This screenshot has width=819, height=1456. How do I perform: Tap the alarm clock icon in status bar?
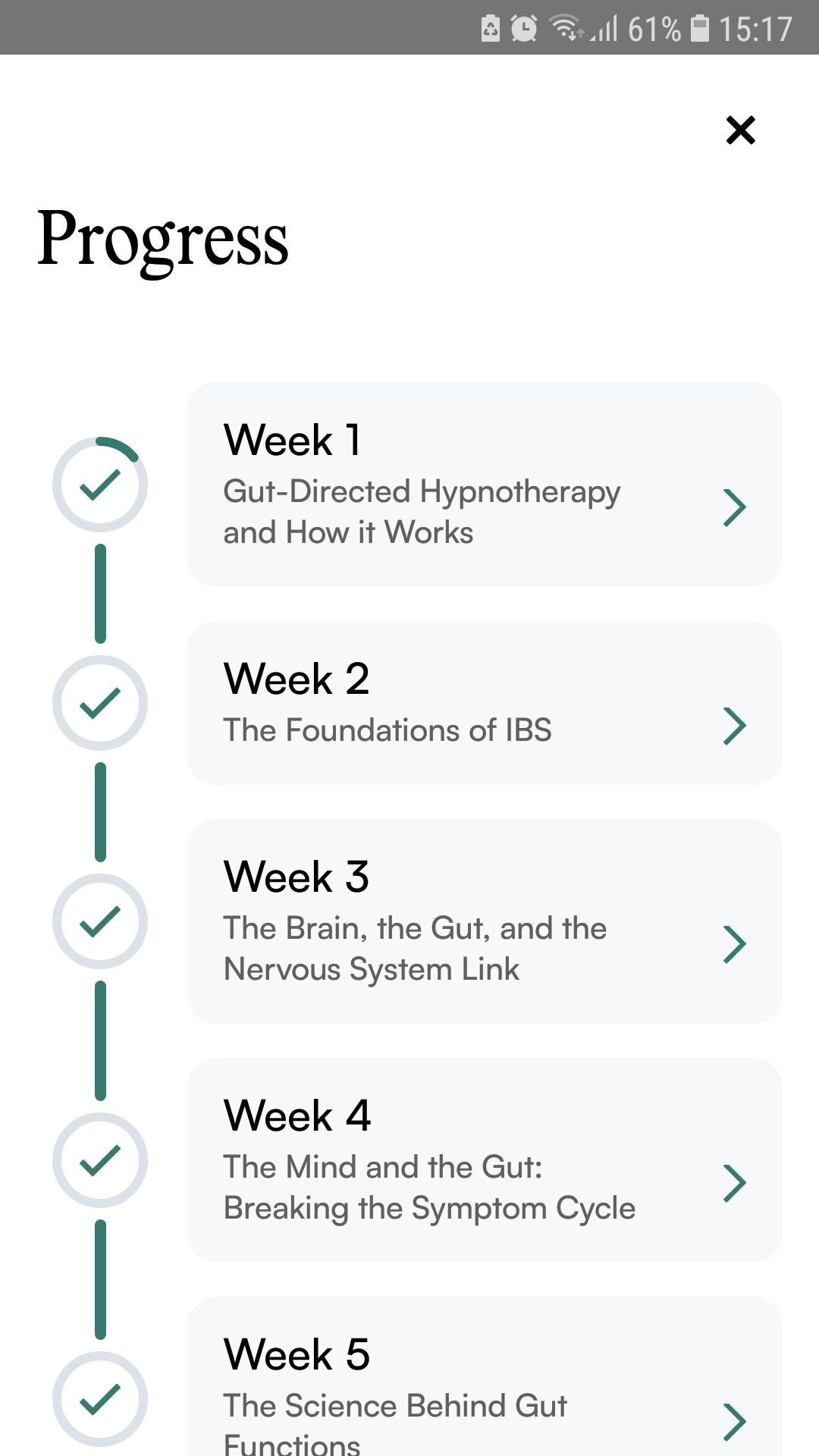(524, 29)
